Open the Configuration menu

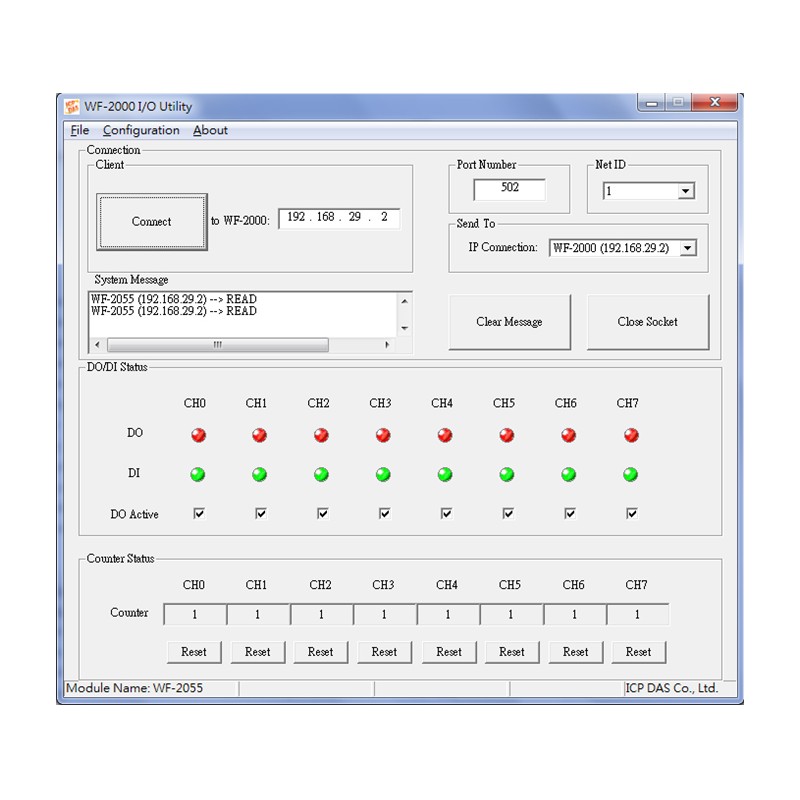tap(142, 130)
